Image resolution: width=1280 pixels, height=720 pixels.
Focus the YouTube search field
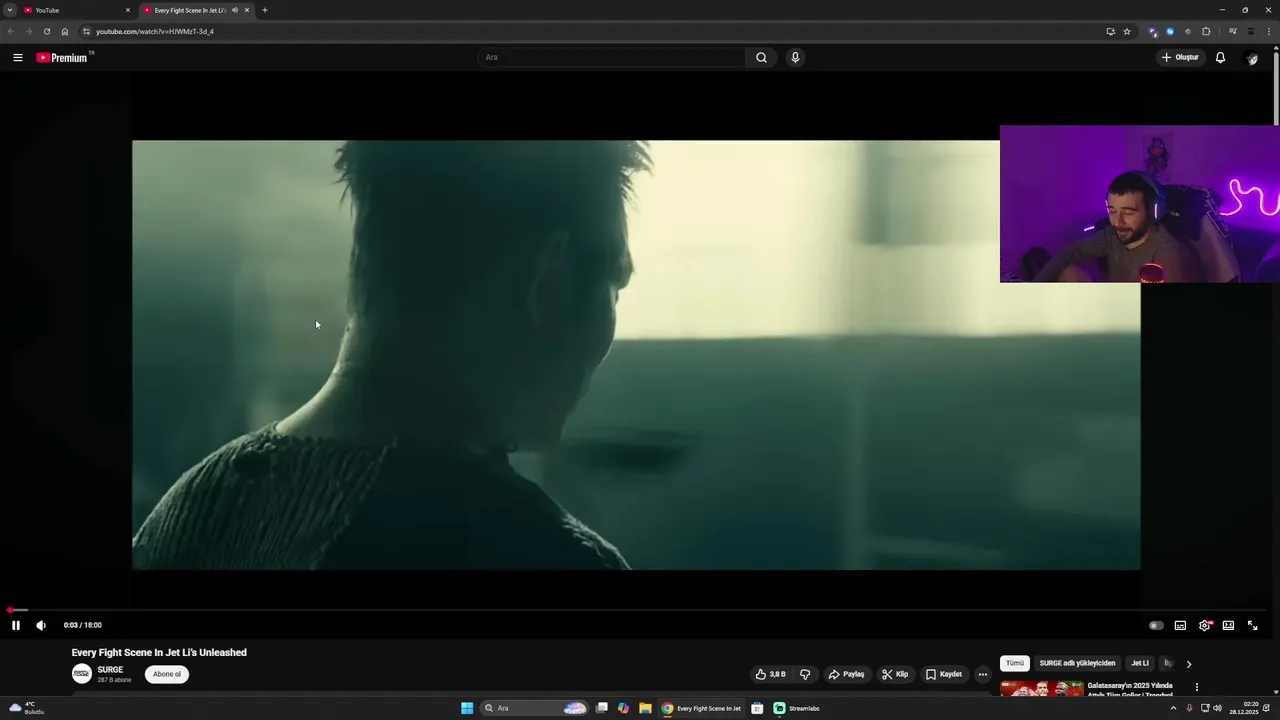612,57
